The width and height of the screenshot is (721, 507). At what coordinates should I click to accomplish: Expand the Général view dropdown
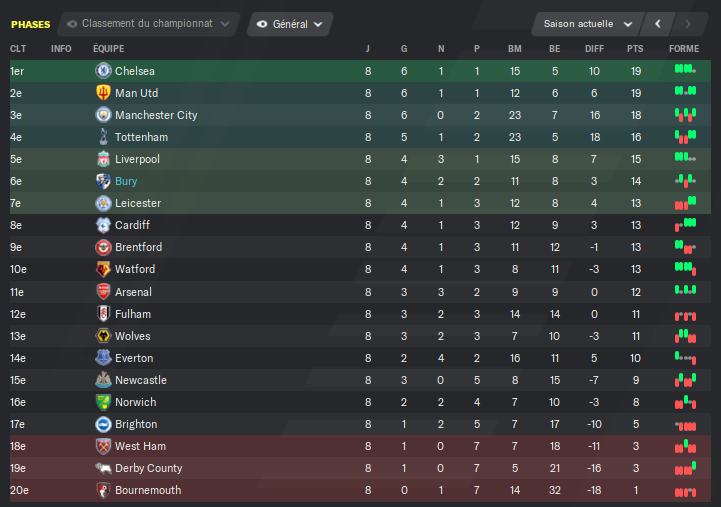290,24
